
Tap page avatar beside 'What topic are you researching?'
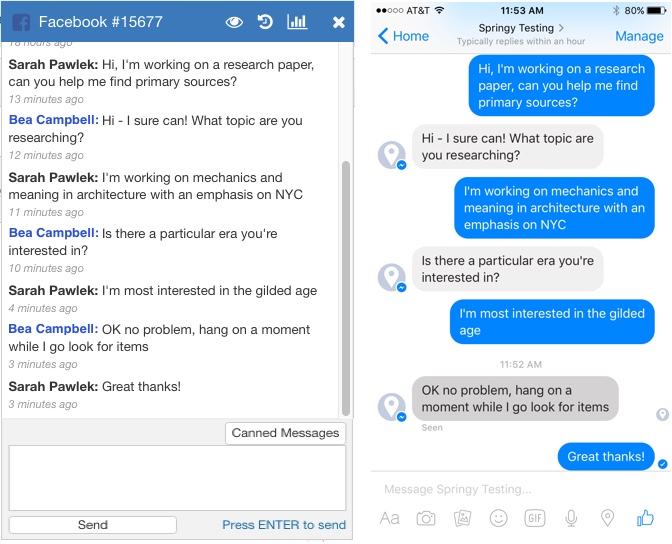point(392,155)
